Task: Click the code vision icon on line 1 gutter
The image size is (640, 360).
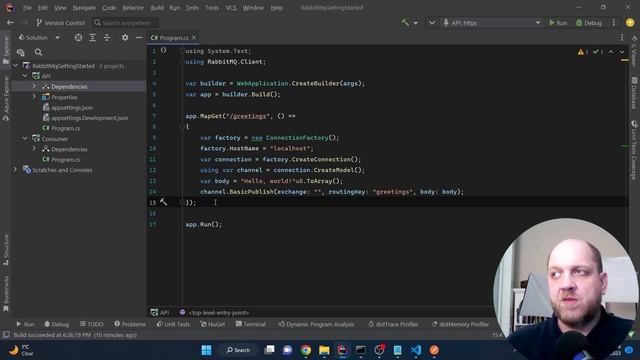Action: coord(163,50)
